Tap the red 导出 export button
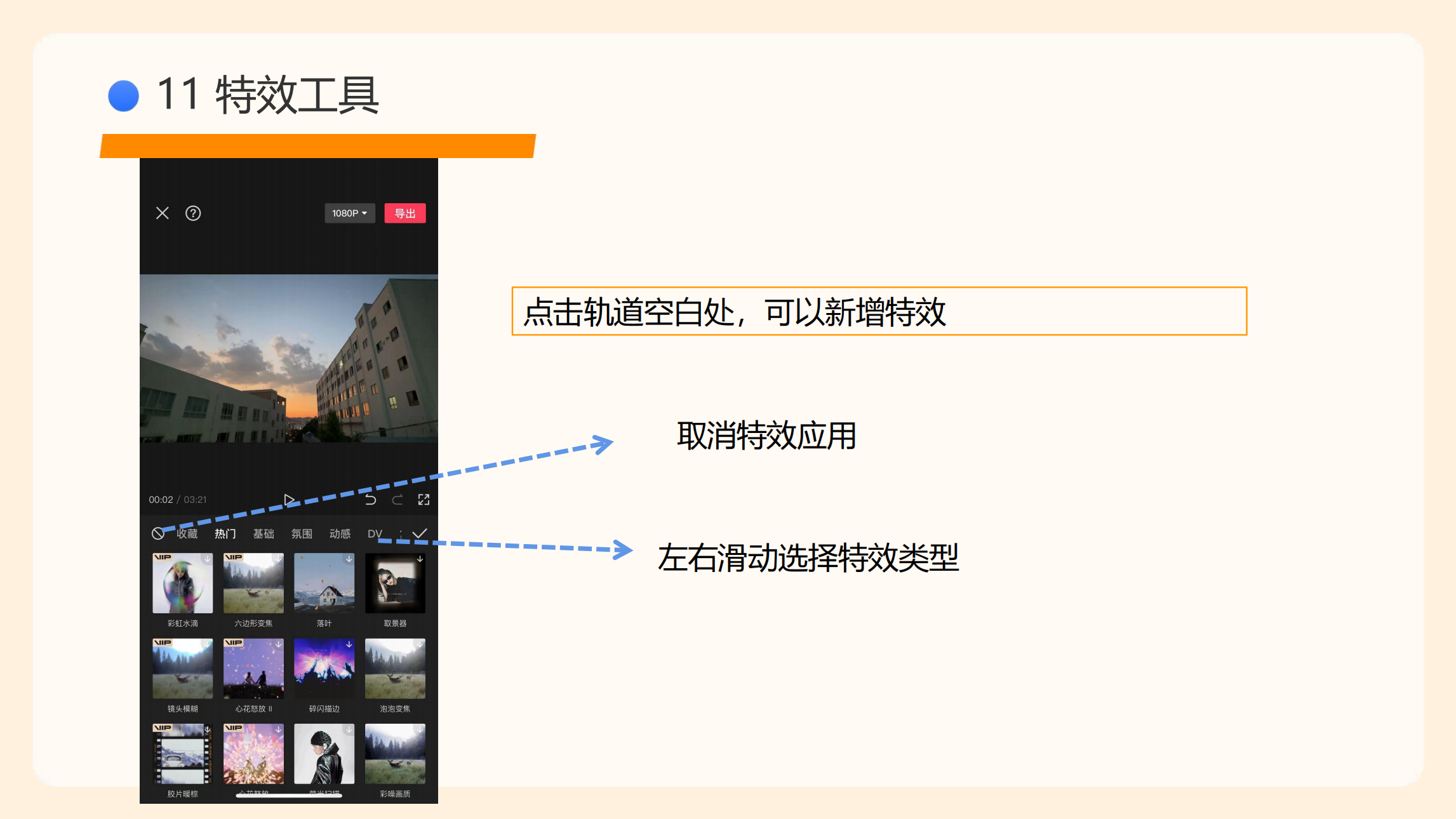The height and width of the screenshot is (819, 1456). (405, 213)
